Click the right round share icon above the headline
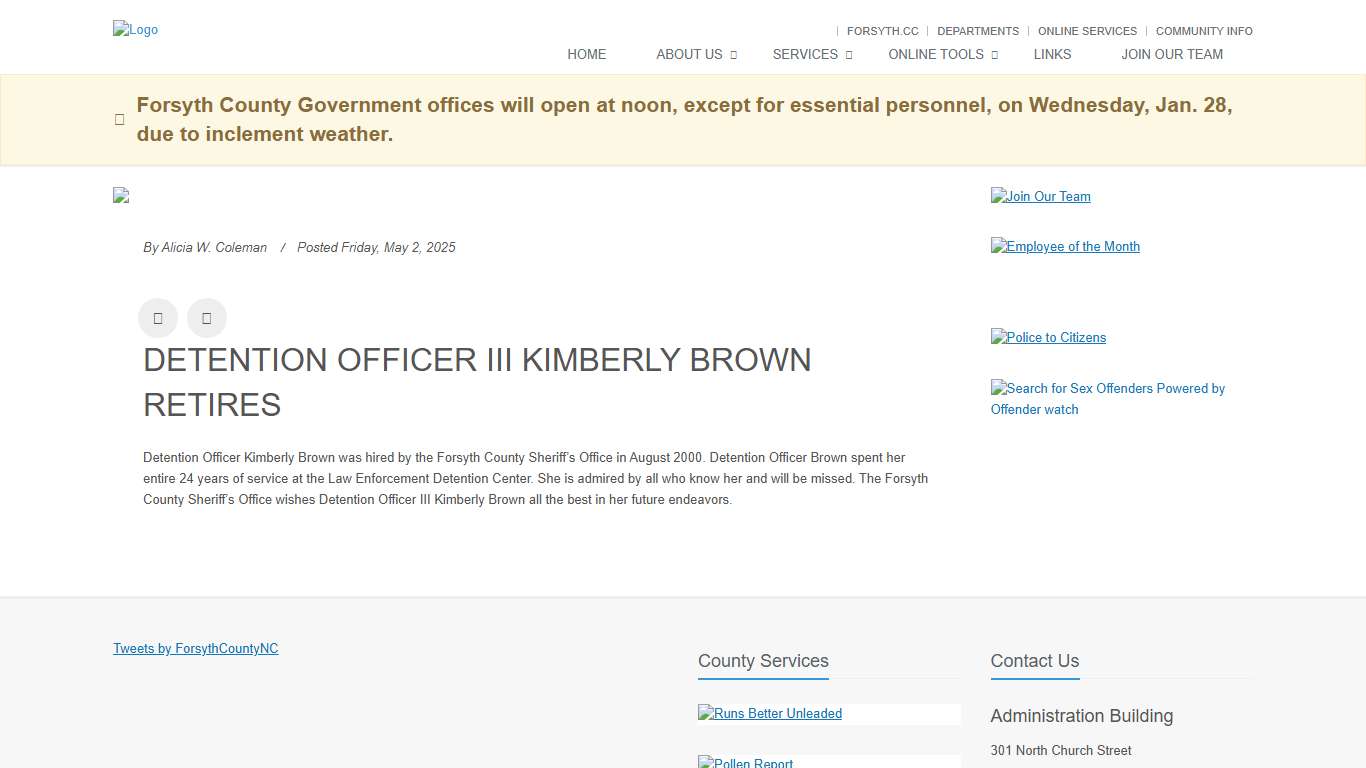1366x768 pixels. pos(207,318)
